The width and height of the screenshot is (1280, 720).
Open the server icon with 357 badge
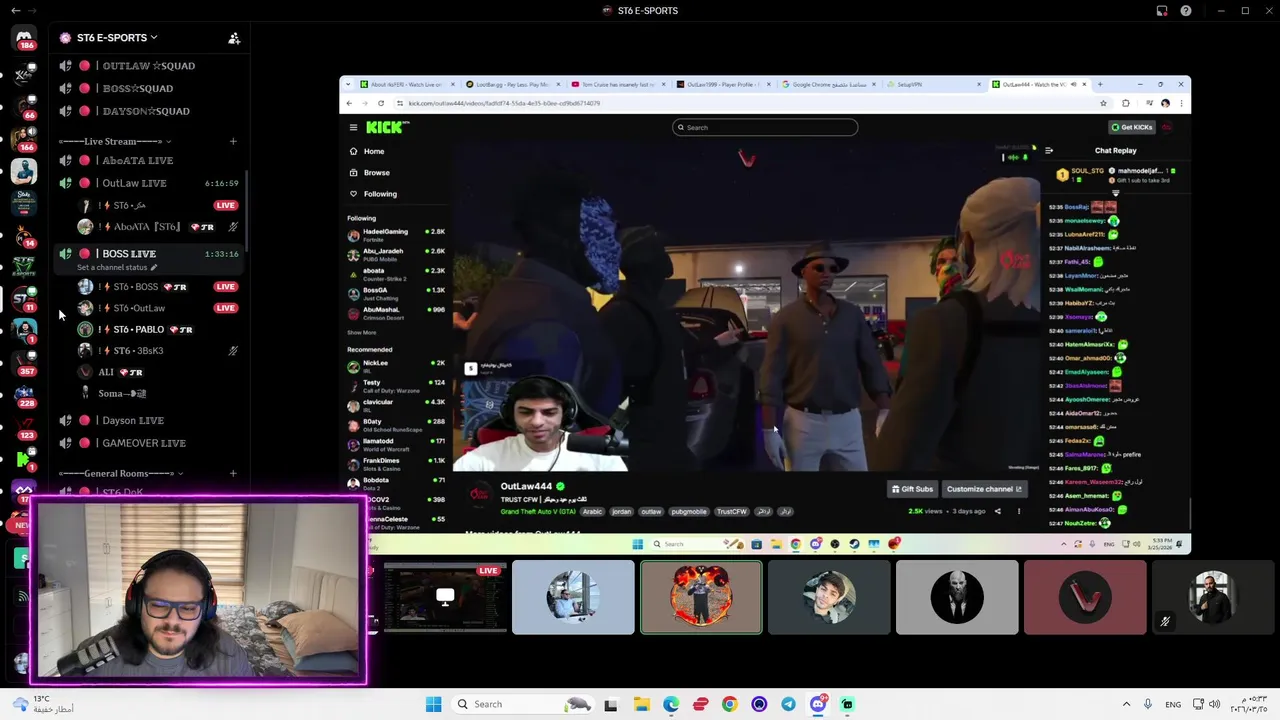[24, 363]
